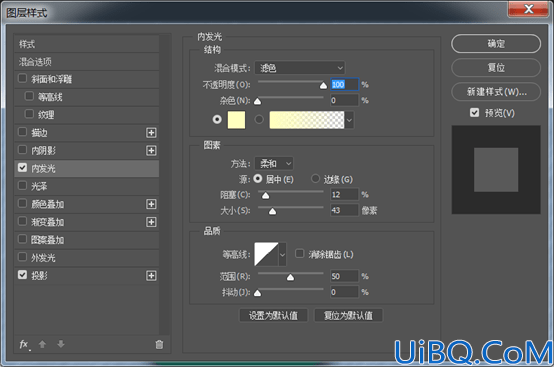Open the 方法 dropdown set to 柔和

274,164
